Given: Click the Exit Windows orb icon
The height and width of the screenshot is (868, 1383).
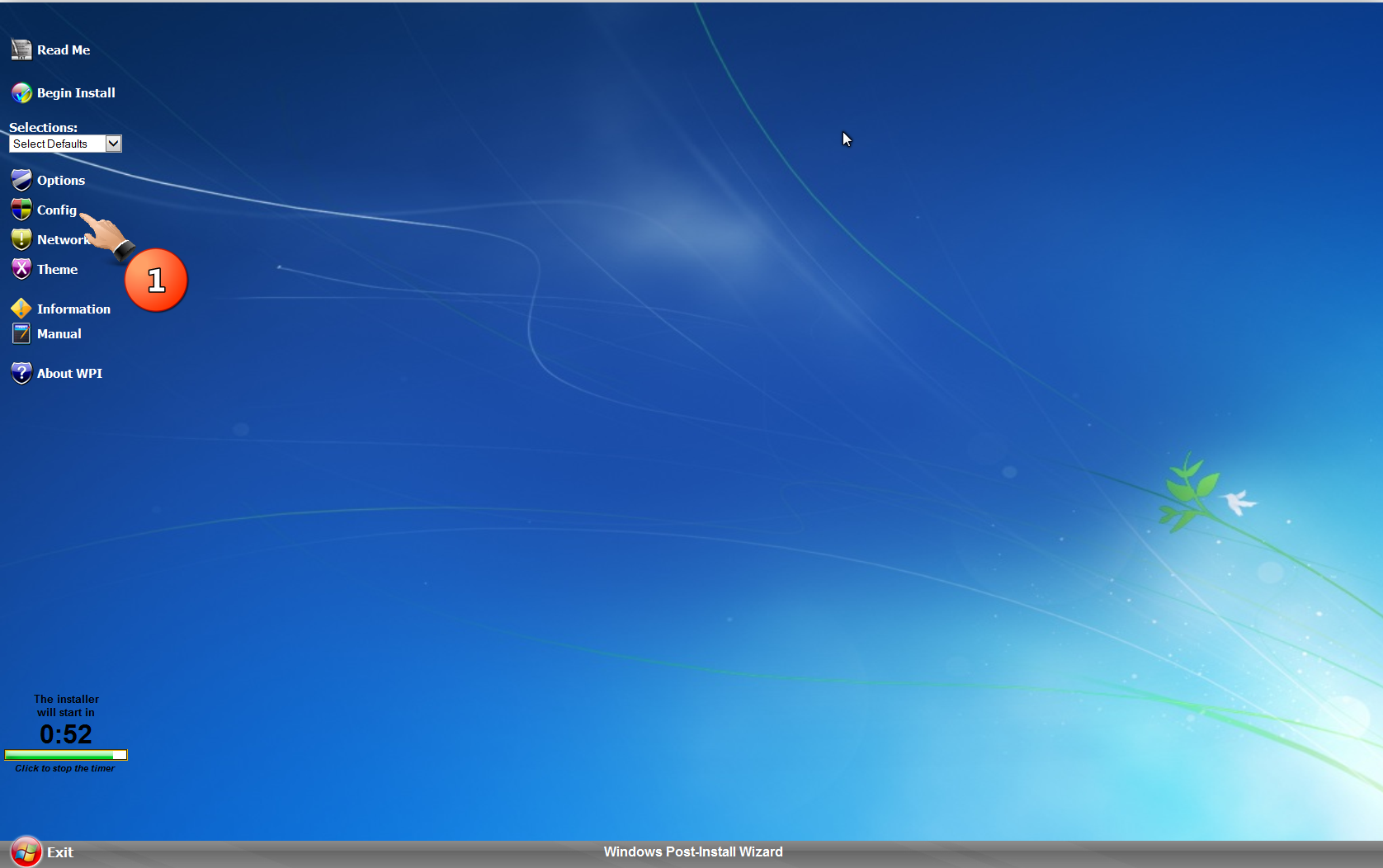Looking at the screenshot, I should (x=26, y=852).
